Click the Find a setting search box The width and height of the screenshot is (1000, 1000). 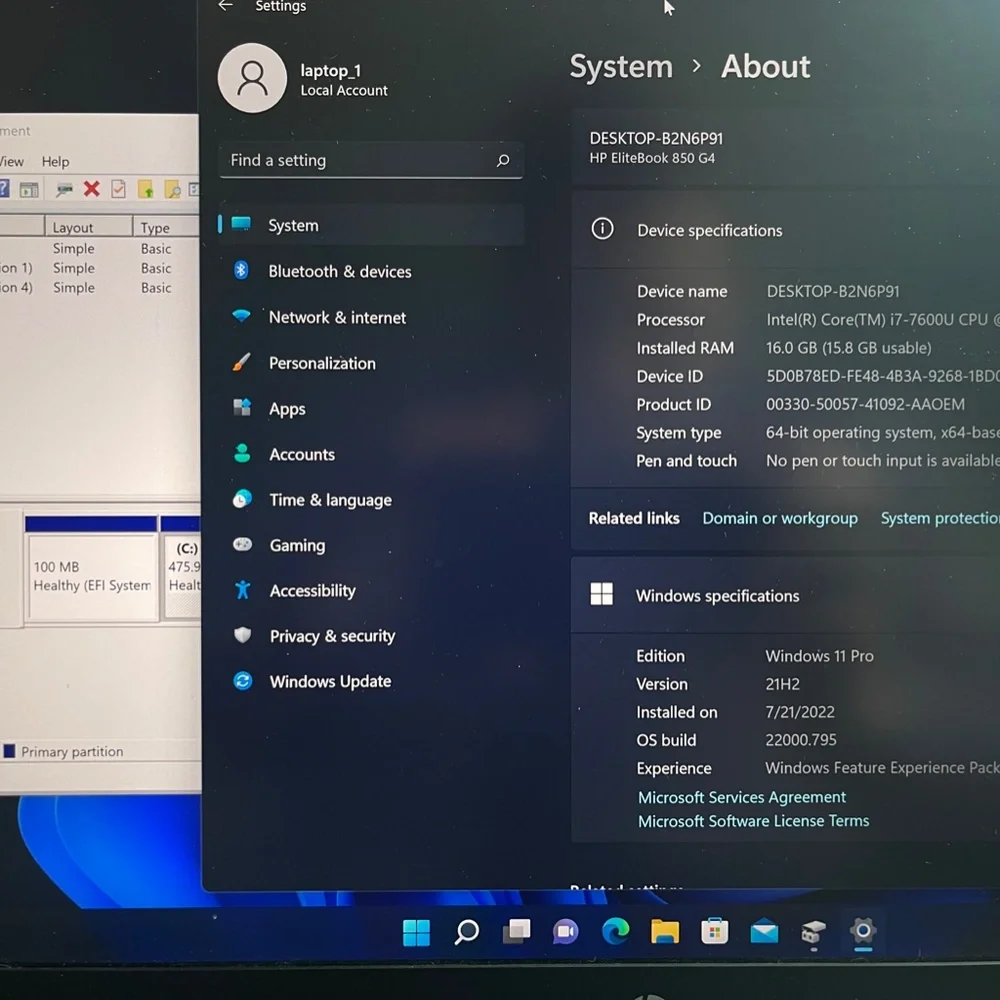pyautogui.click(x=371, y=160)
